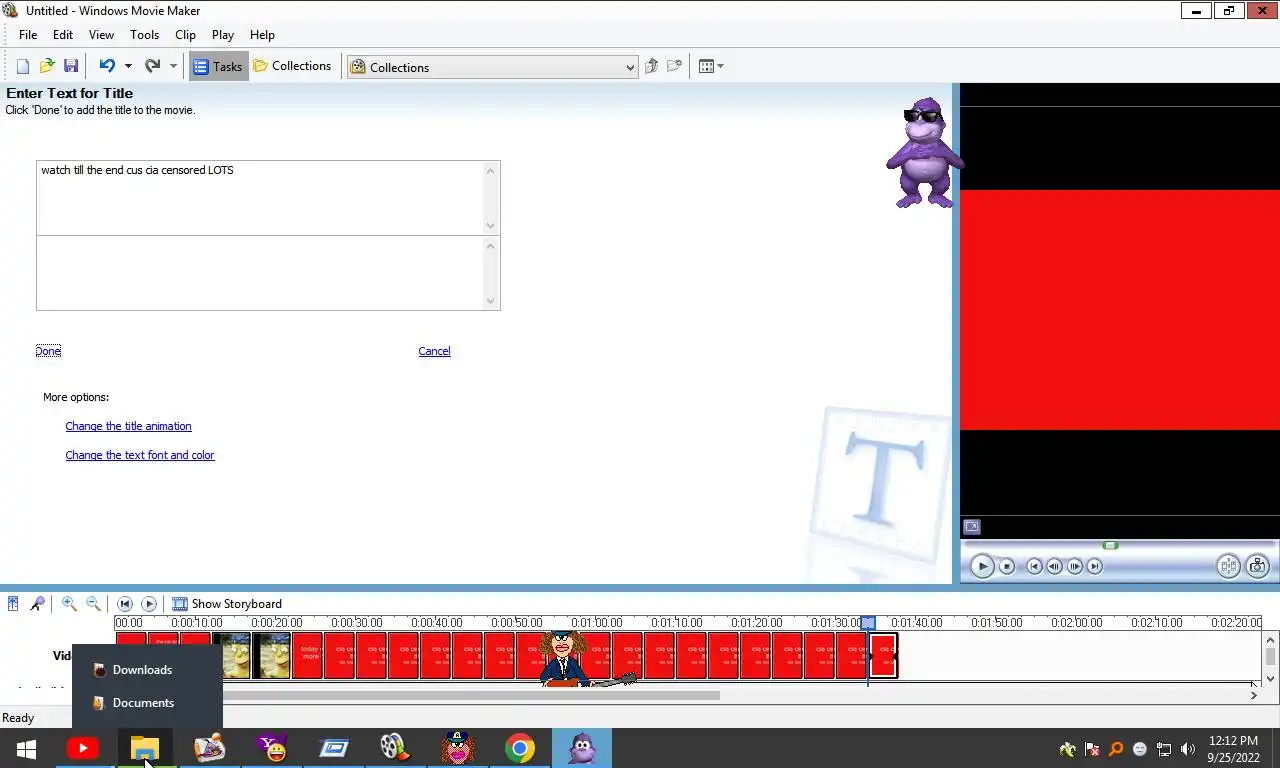This screenshot has width=1280, height=768.
Task: Change the text font and color
Action: coord(140,455)
